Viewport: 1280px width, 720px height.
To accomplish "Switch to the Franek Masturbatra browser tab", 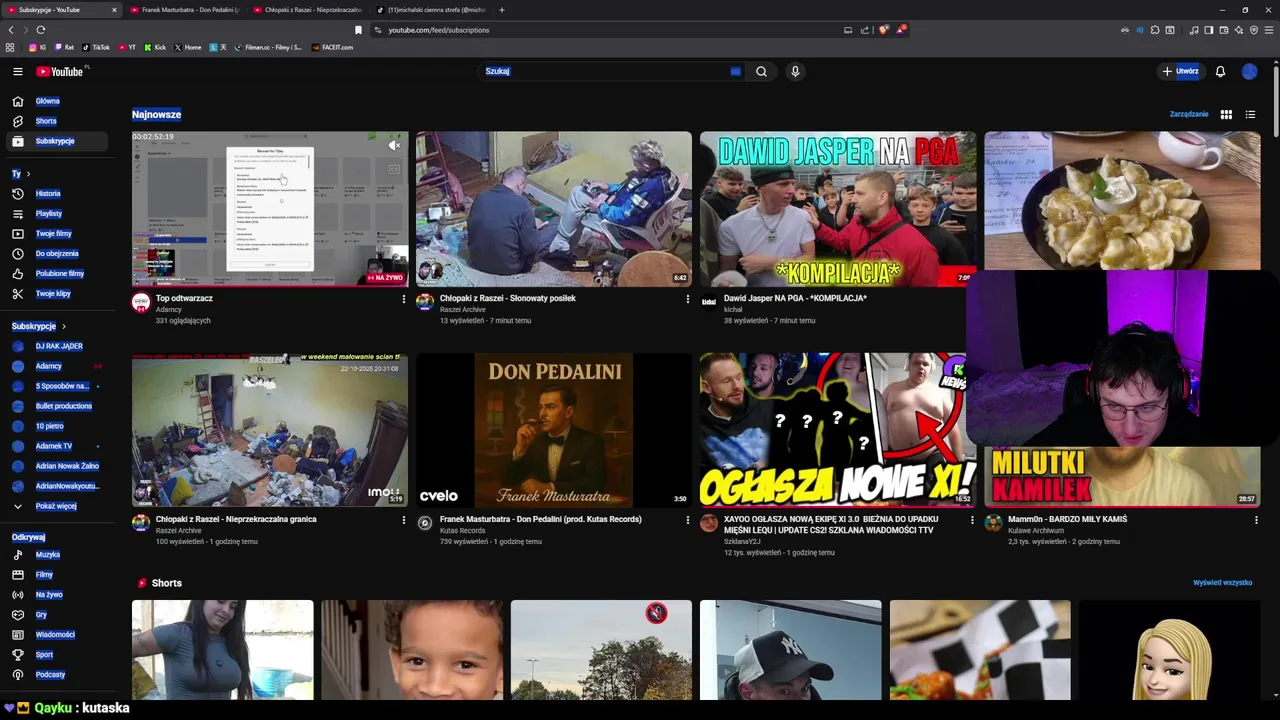I will click(x=185, y=10).
